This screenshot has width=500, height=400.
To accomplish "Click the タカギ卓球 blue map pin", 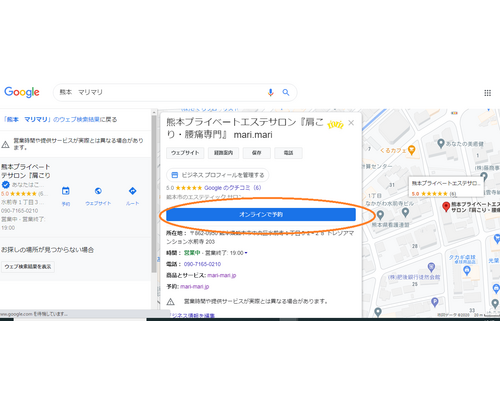I will pyautogui.click(x=467, y=270).
